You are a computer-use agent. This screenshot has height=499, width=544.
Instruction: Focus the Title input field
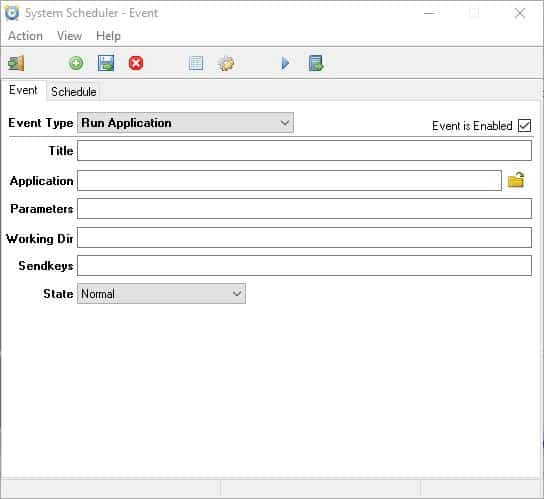click(304, 151)
